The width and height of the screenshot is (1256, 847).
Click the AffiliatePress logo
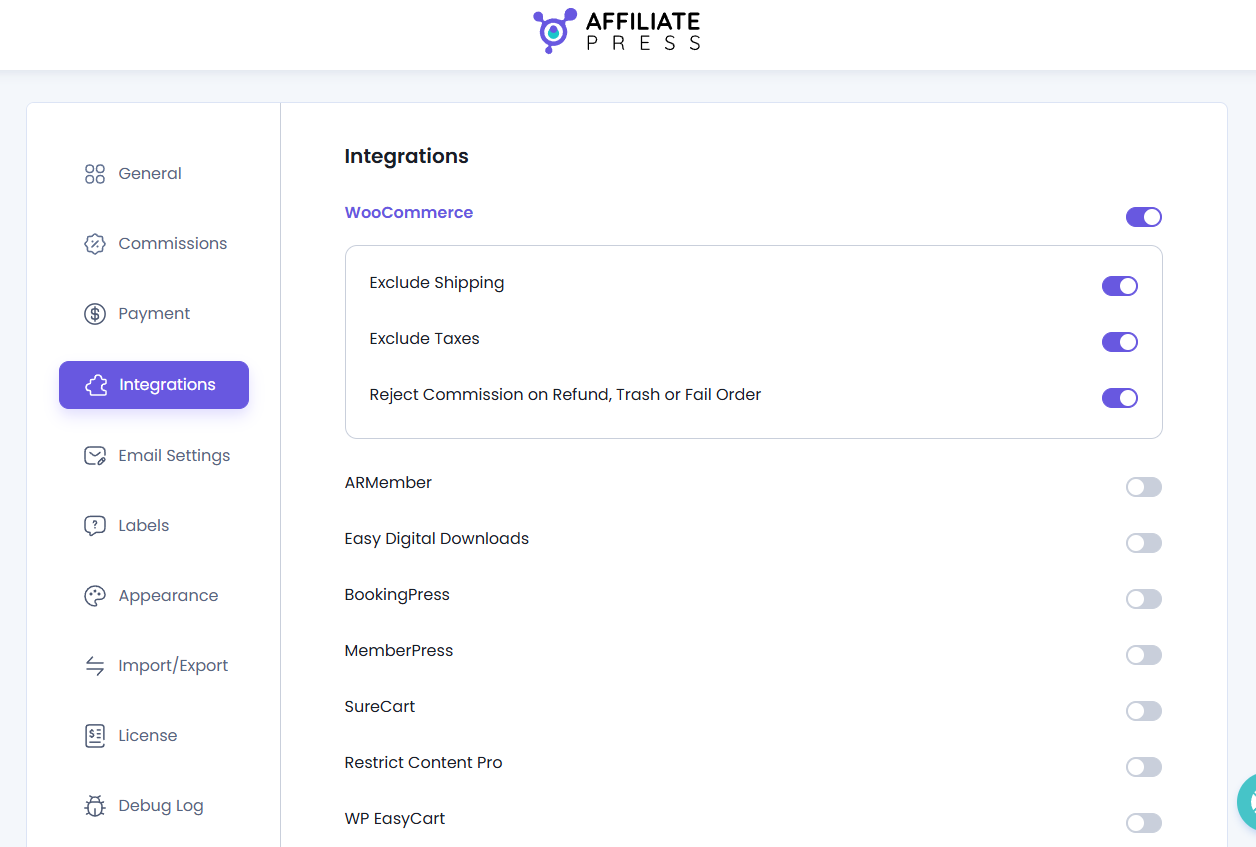tap(617, 31)
